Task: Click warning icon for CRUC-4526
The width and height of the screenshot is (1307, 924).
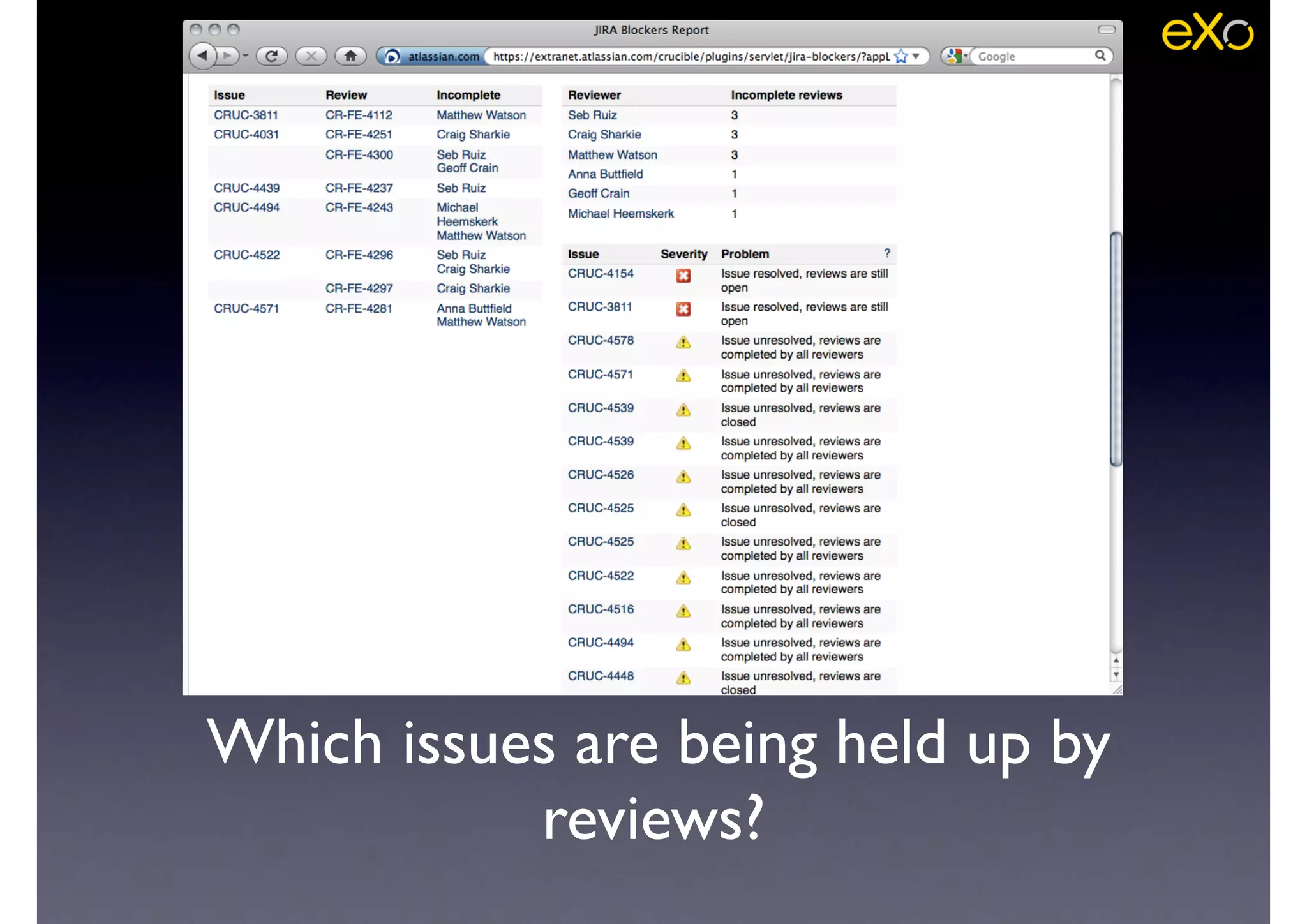Action: point(683,477)
